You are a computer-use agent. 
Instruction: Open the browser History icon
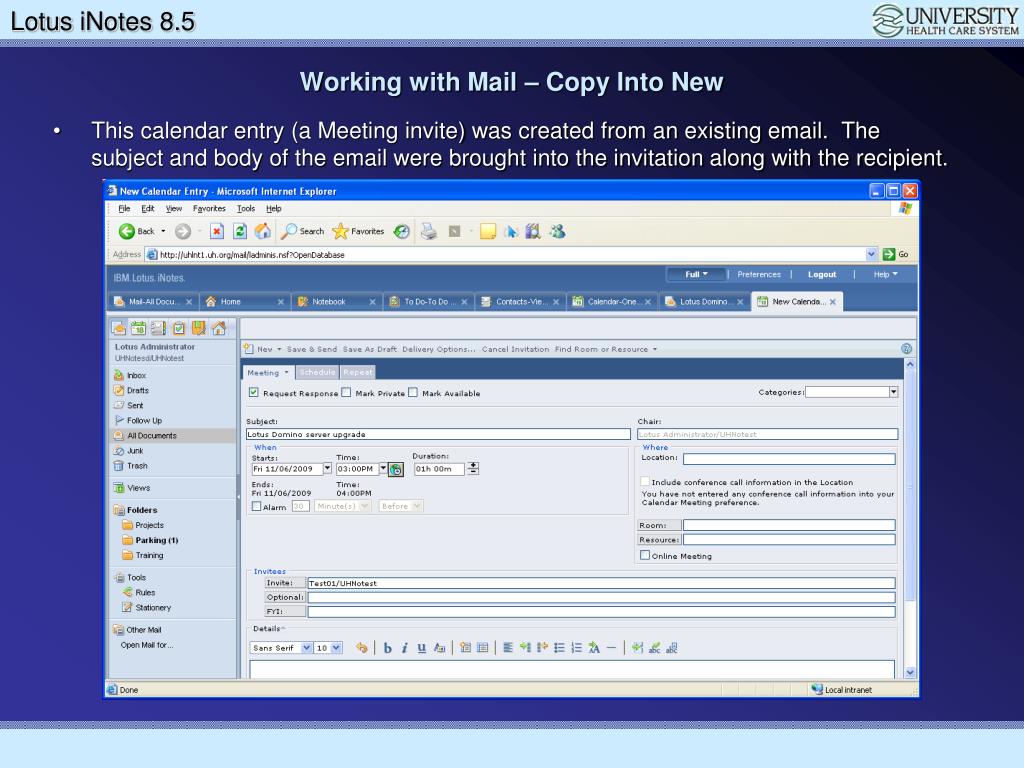402,231
